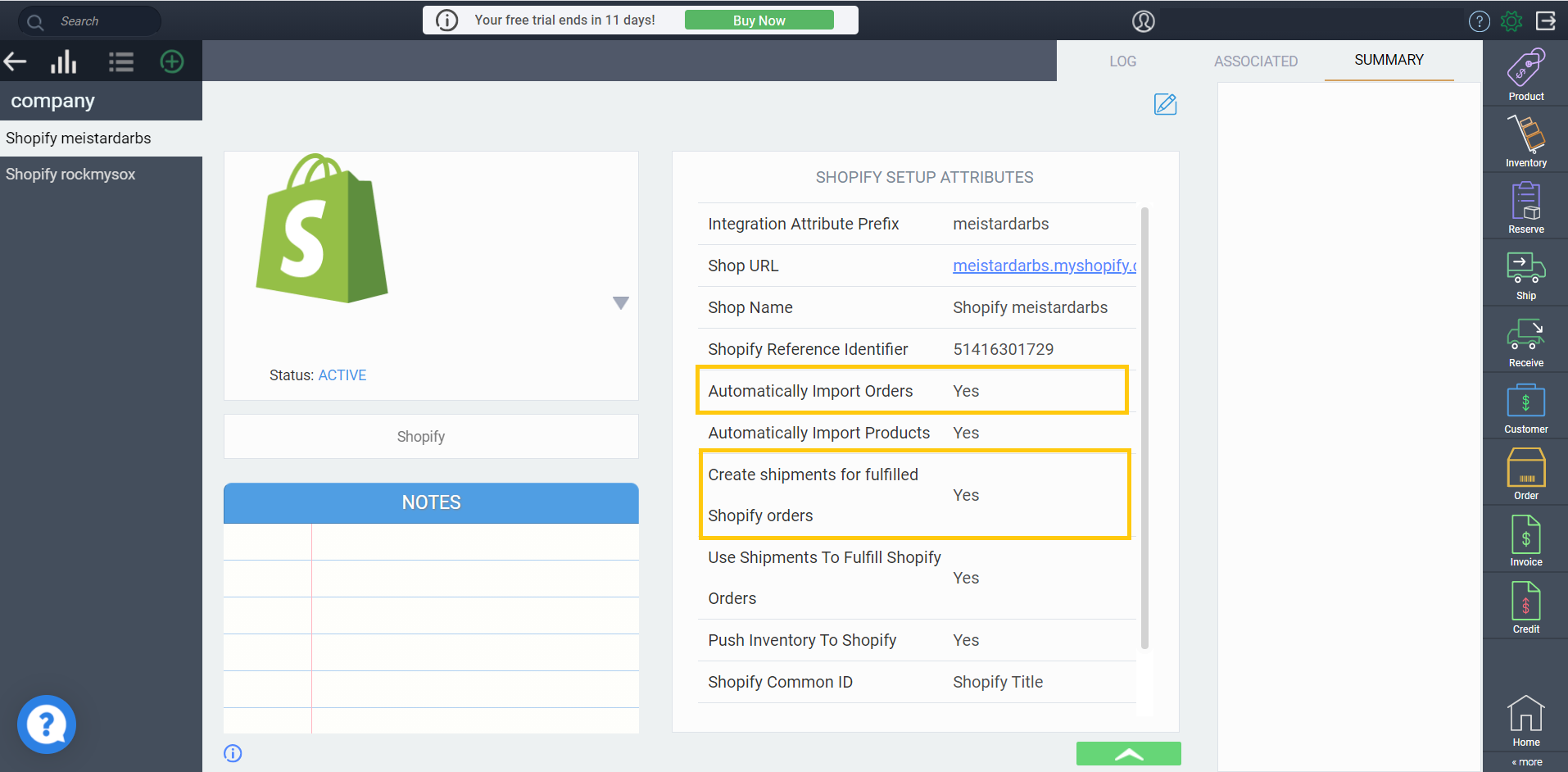The width and height of the screenshot is (1568, 772).
Task: Open the user profile icon
Action: tap(1144, 21)
